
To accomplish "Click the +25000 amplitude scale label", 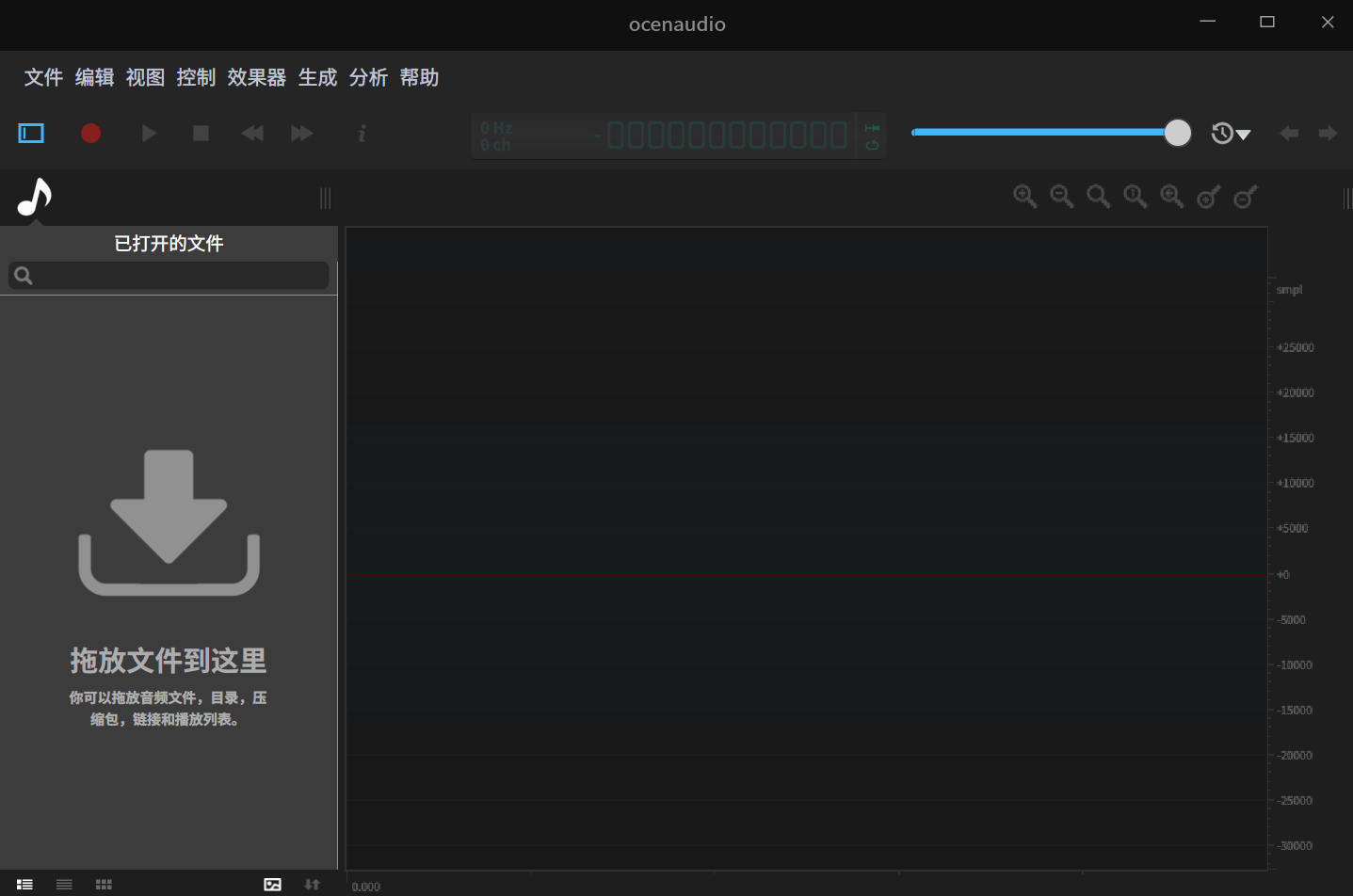I will coord(1295,347).
